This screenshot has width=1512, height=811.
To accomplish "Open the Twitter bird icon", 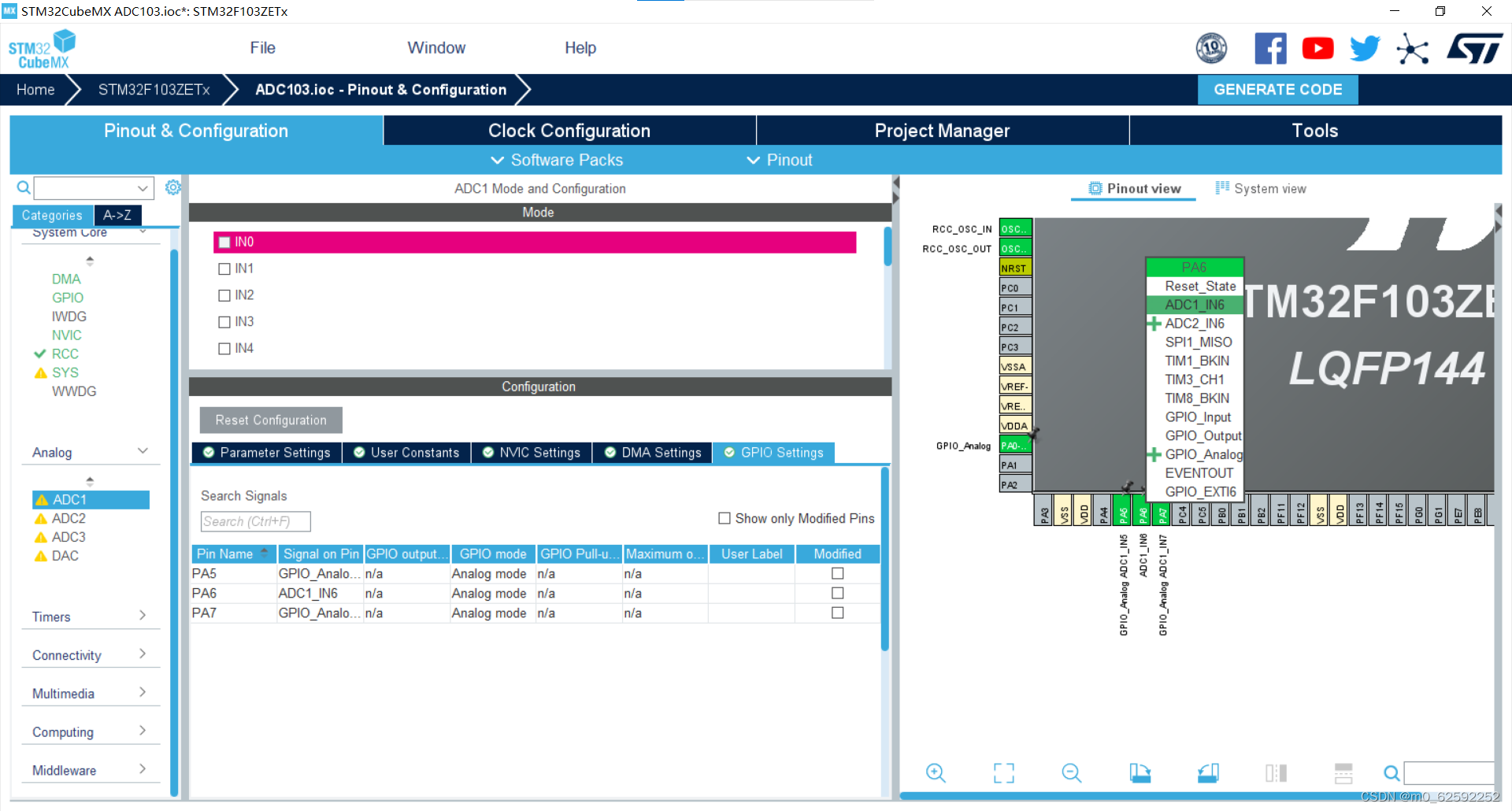I will coord(1365,49).
